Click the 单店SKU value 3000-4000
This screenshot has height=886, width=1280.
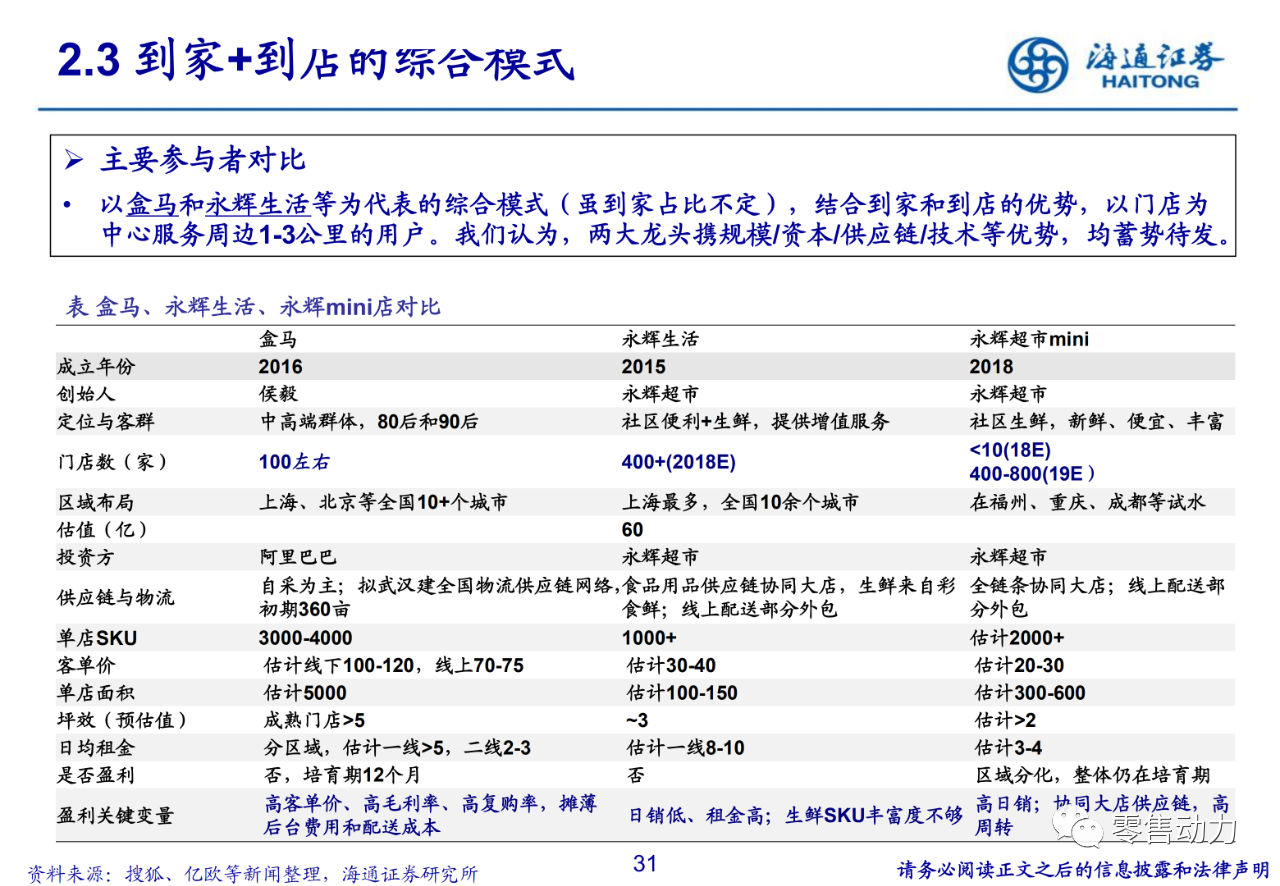tap(305, 638)
